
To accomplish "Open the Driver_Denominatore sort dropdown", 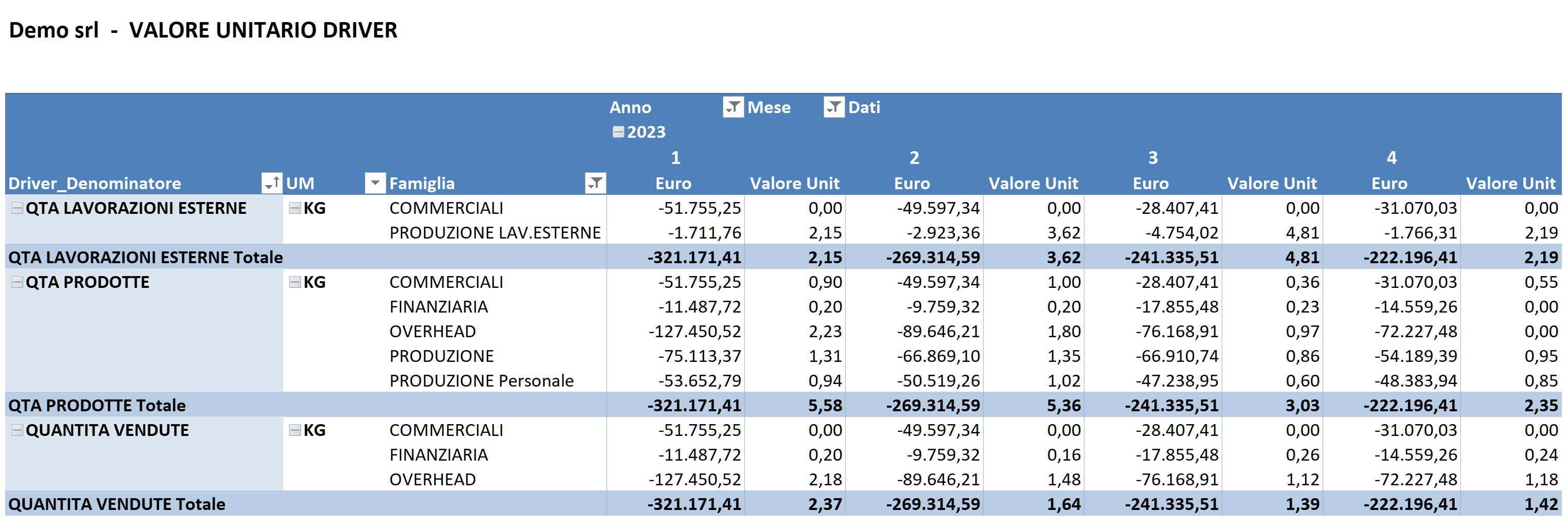I will click(272, 183).
